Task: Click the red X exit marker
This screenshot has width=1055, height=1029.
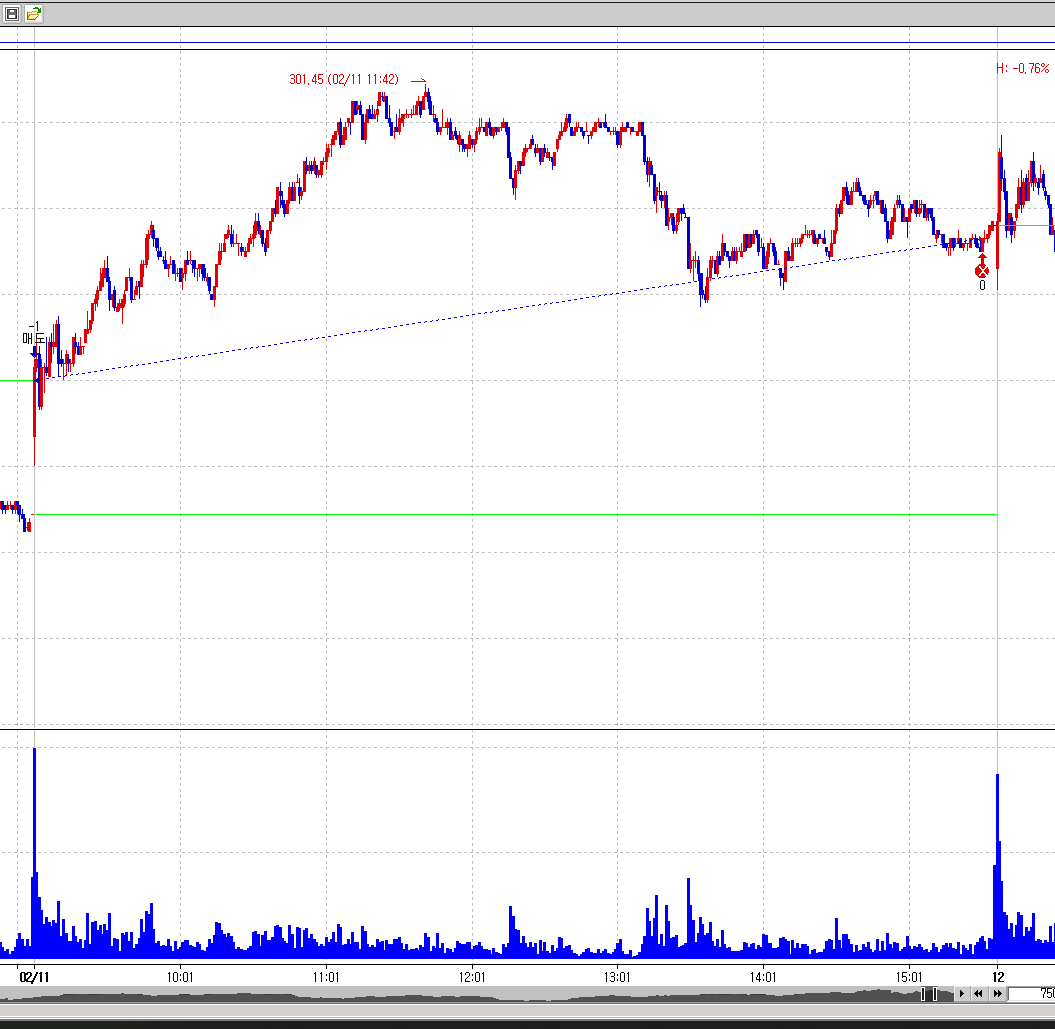Action: point(982,271)
